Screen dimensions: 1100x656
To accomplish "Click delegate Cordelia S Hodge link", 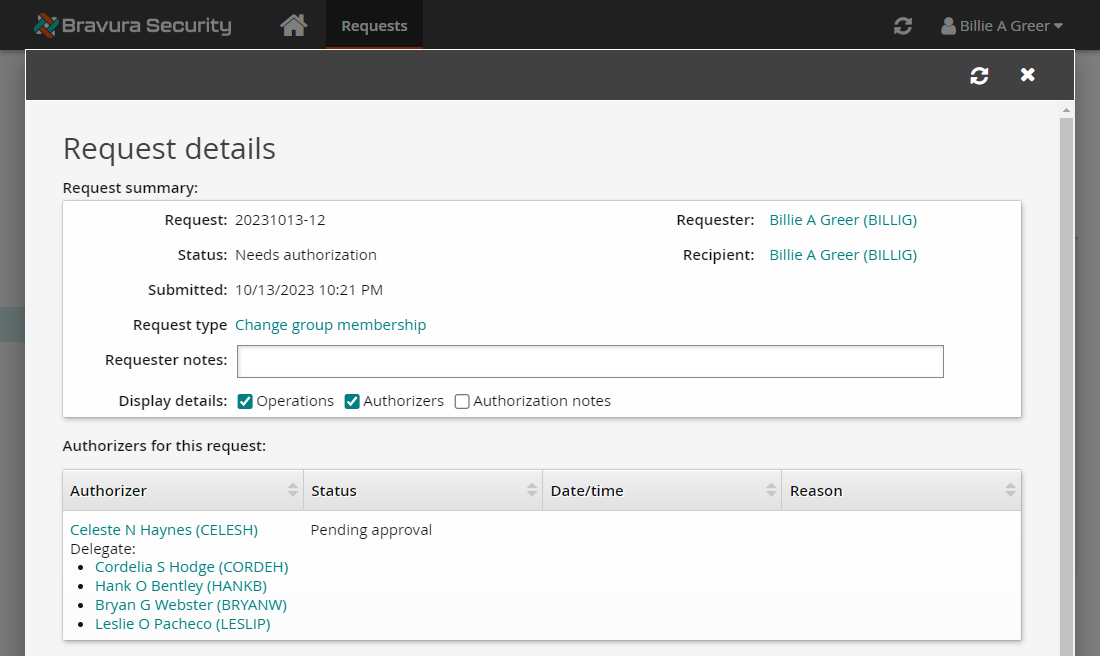I will 191,567.
